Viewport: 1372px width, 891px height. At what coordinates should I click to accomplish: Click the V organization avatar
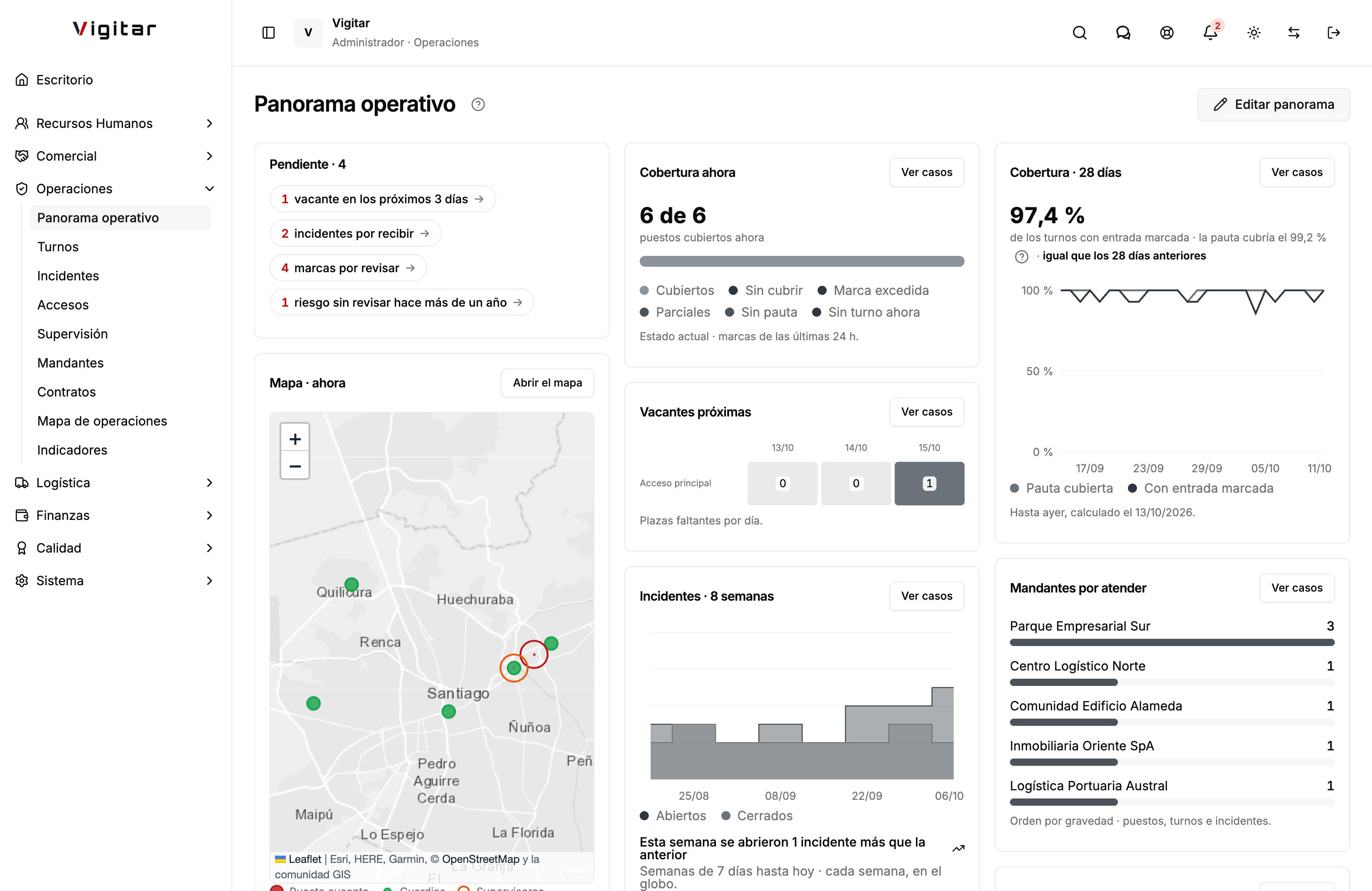click(x=309, y=33)
